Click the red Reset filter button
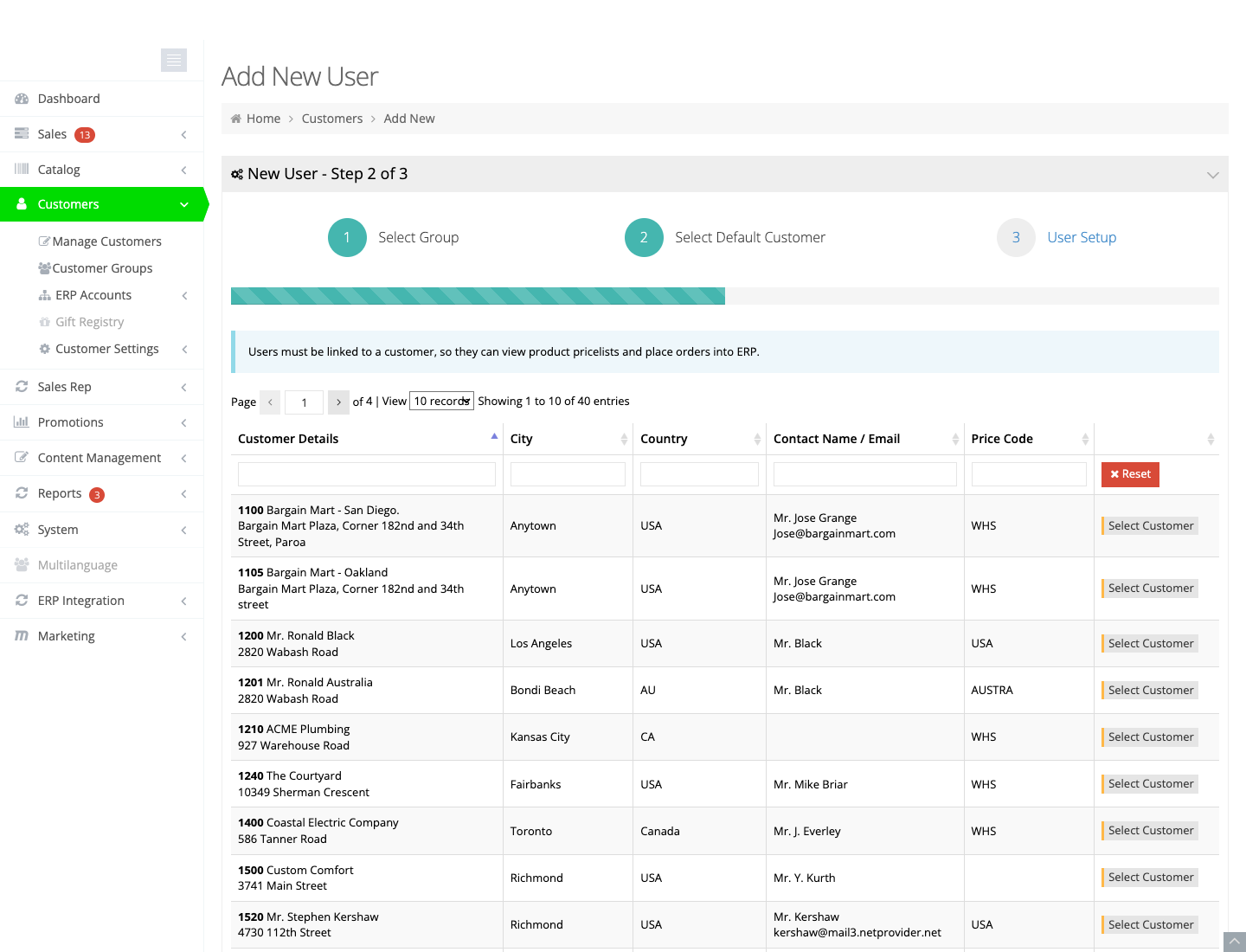Viewport: 1246px width, 952px height. 1130,474
